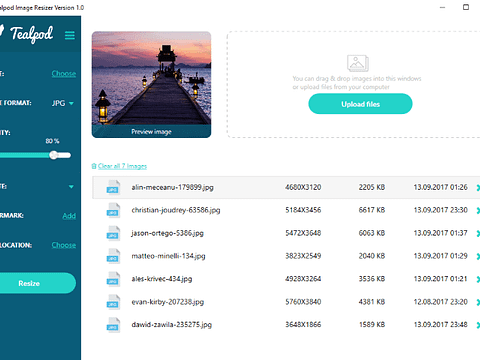Click dimensions 4928X3264
The width and height of the screenshot is (480, 360).
pos(303,279)
